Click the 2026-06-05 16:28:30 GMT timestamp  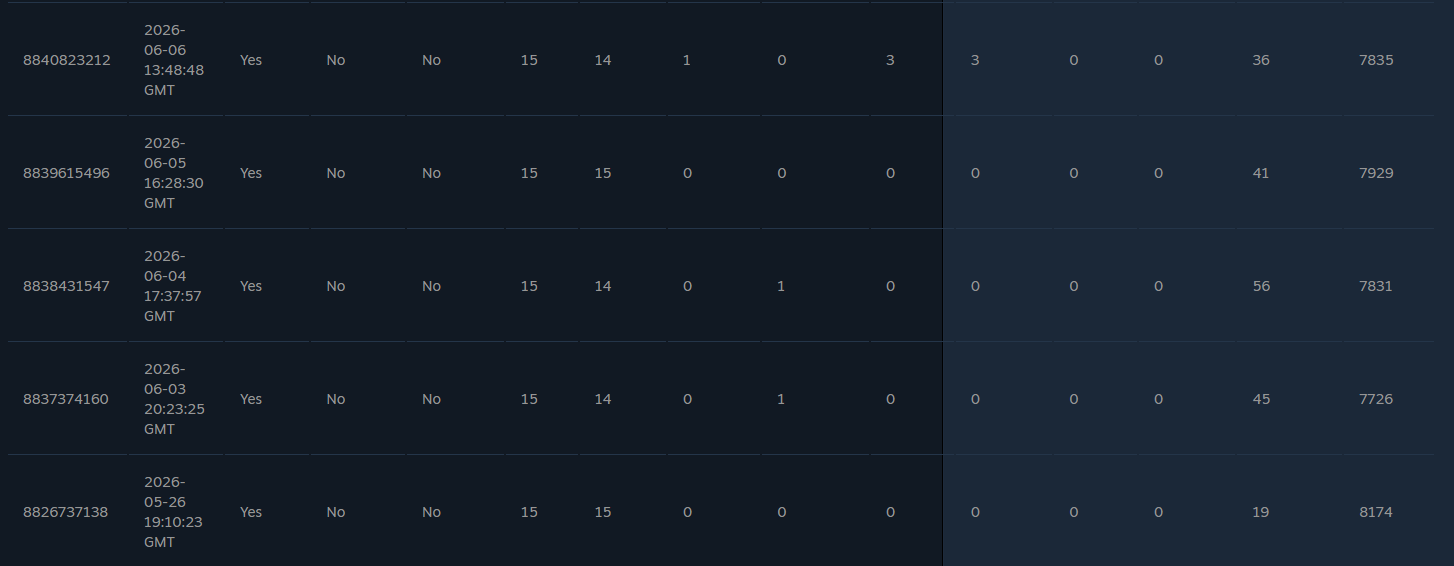click(x=174, y=173)
